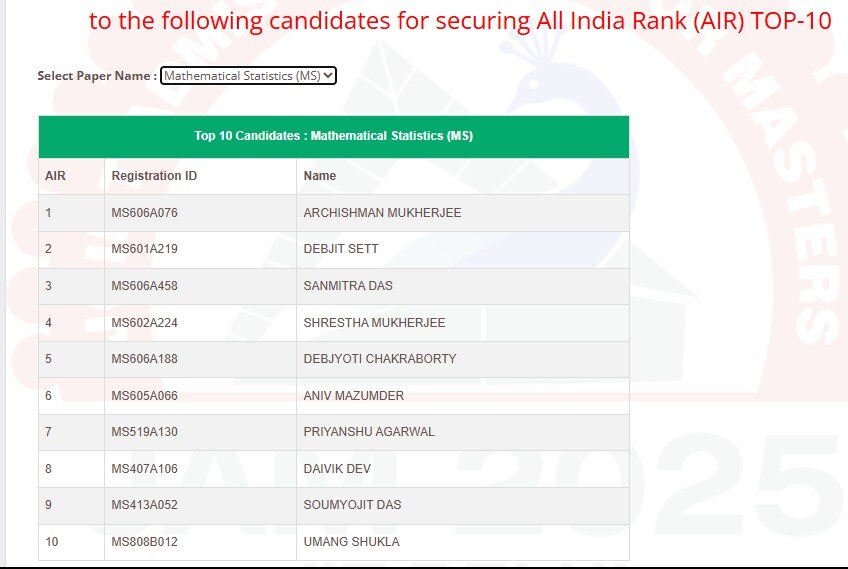848x569 pixels.
Task: Click the name PRIYANSHU AGARWAL
Action: pyautogui.click(x=369, y=432)
